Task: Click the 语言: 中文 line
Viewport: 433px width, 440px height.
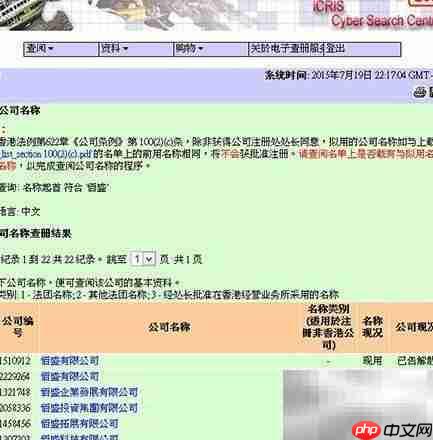Action: [20, 211]
